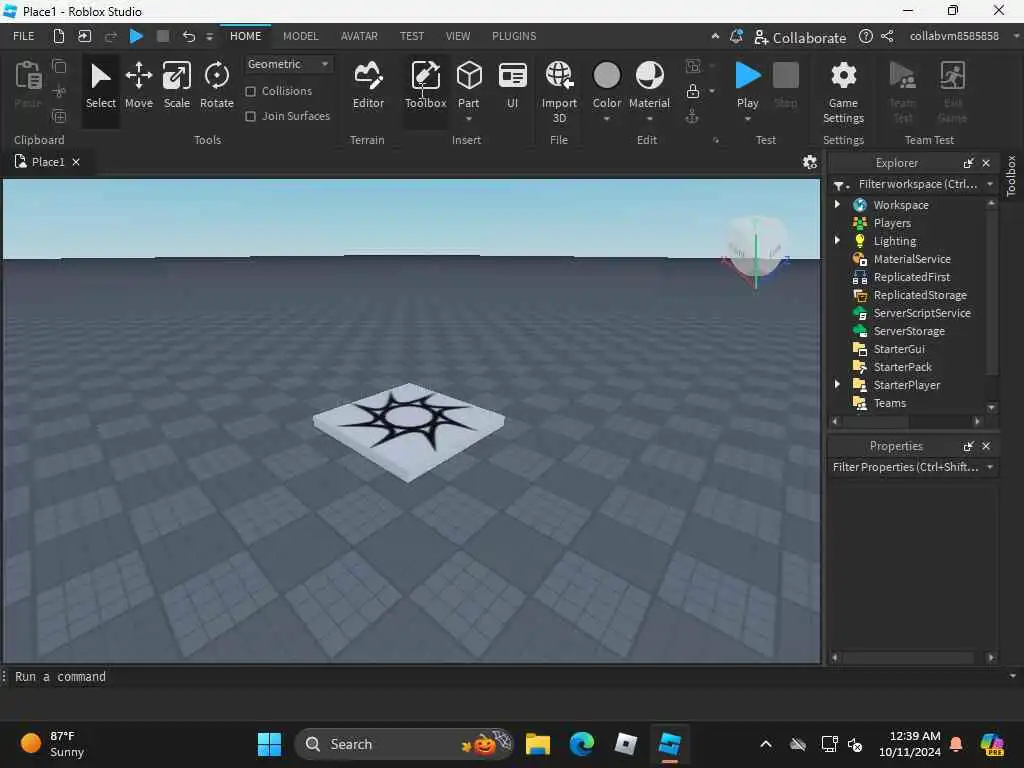Click the new file icon in quick access
The image size is (1024, 768).
click(x=58, y=36)
